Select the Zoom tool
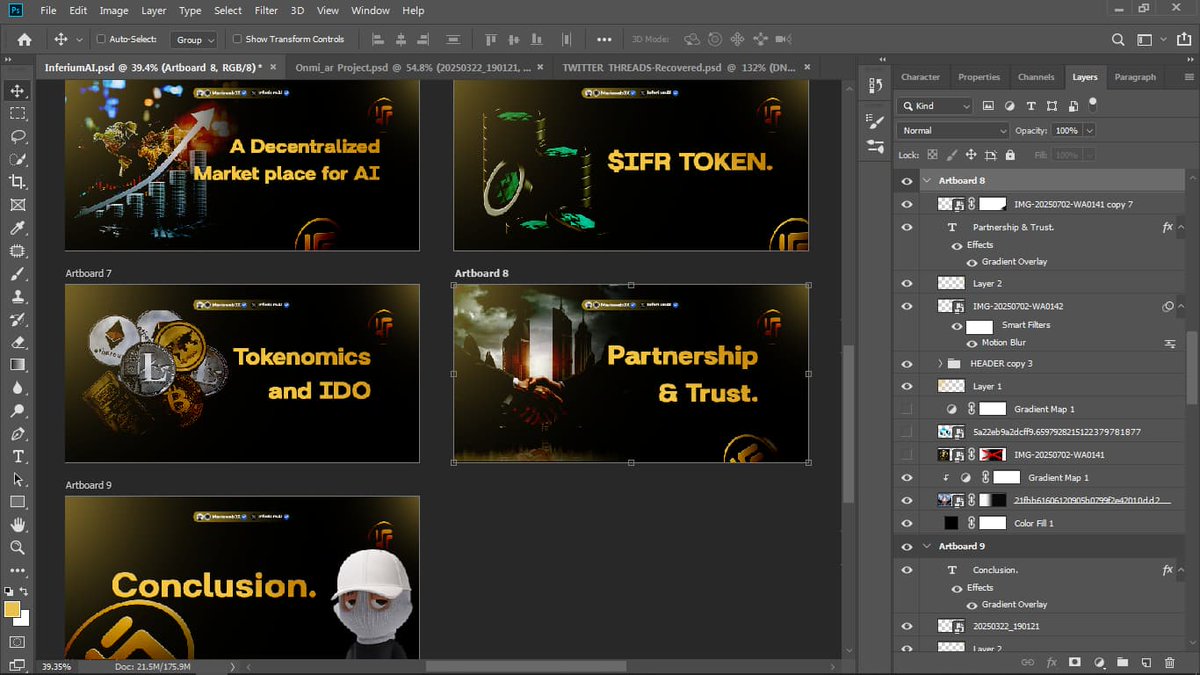 (17, 548)
